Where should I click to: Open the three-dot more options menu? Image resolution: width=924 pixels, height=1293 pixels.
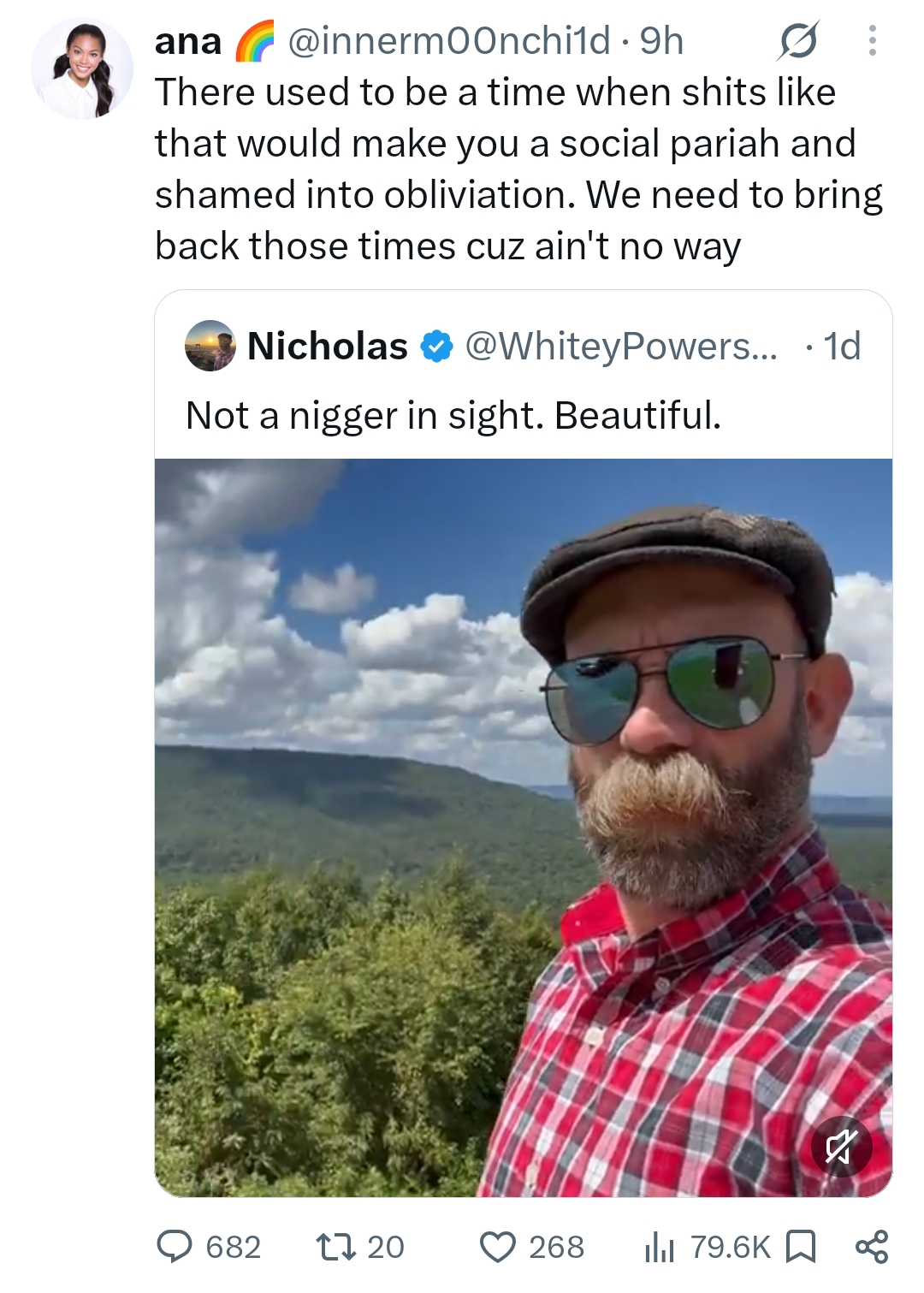(x=872, y=40)
